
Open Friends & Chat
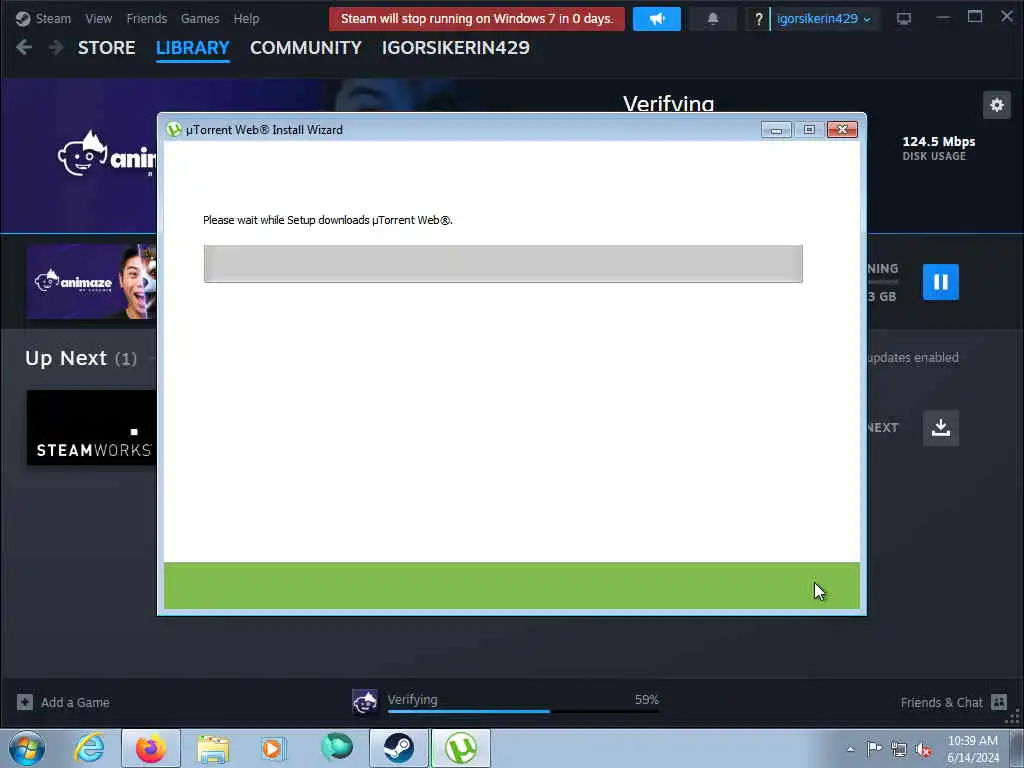pos(941,703)
